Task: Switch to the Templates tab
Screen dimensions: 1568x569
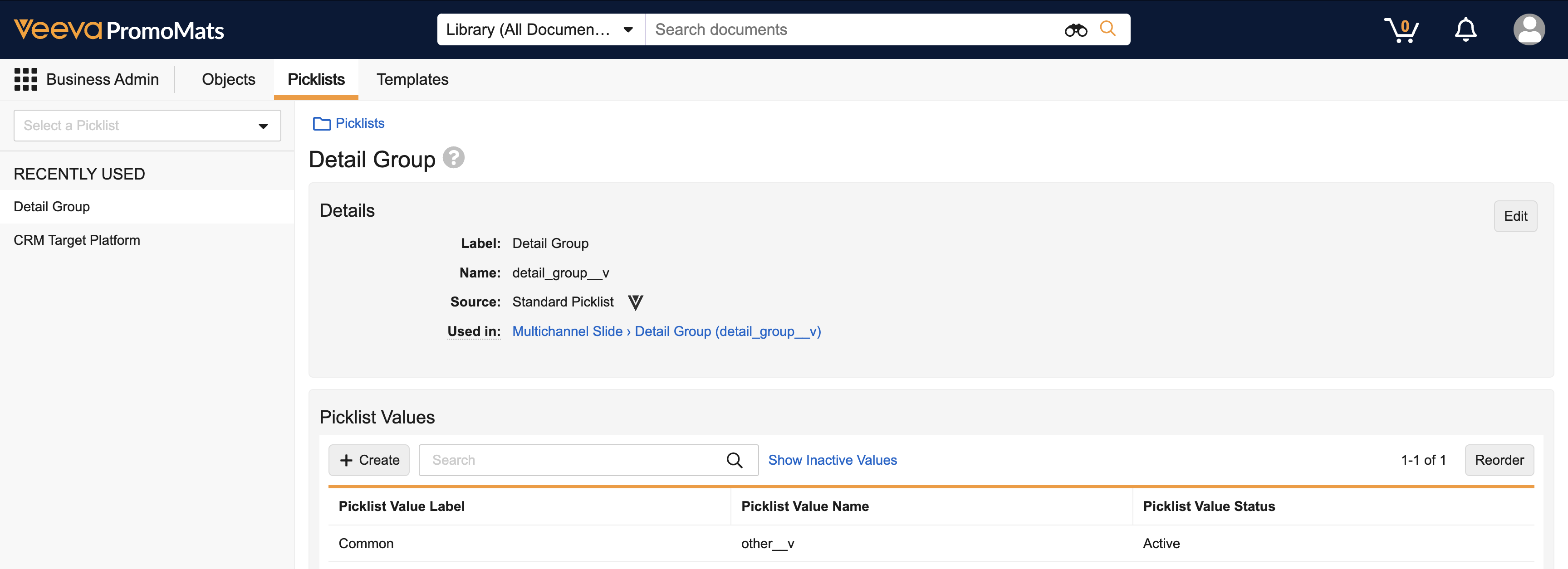Action: point(412,79)
